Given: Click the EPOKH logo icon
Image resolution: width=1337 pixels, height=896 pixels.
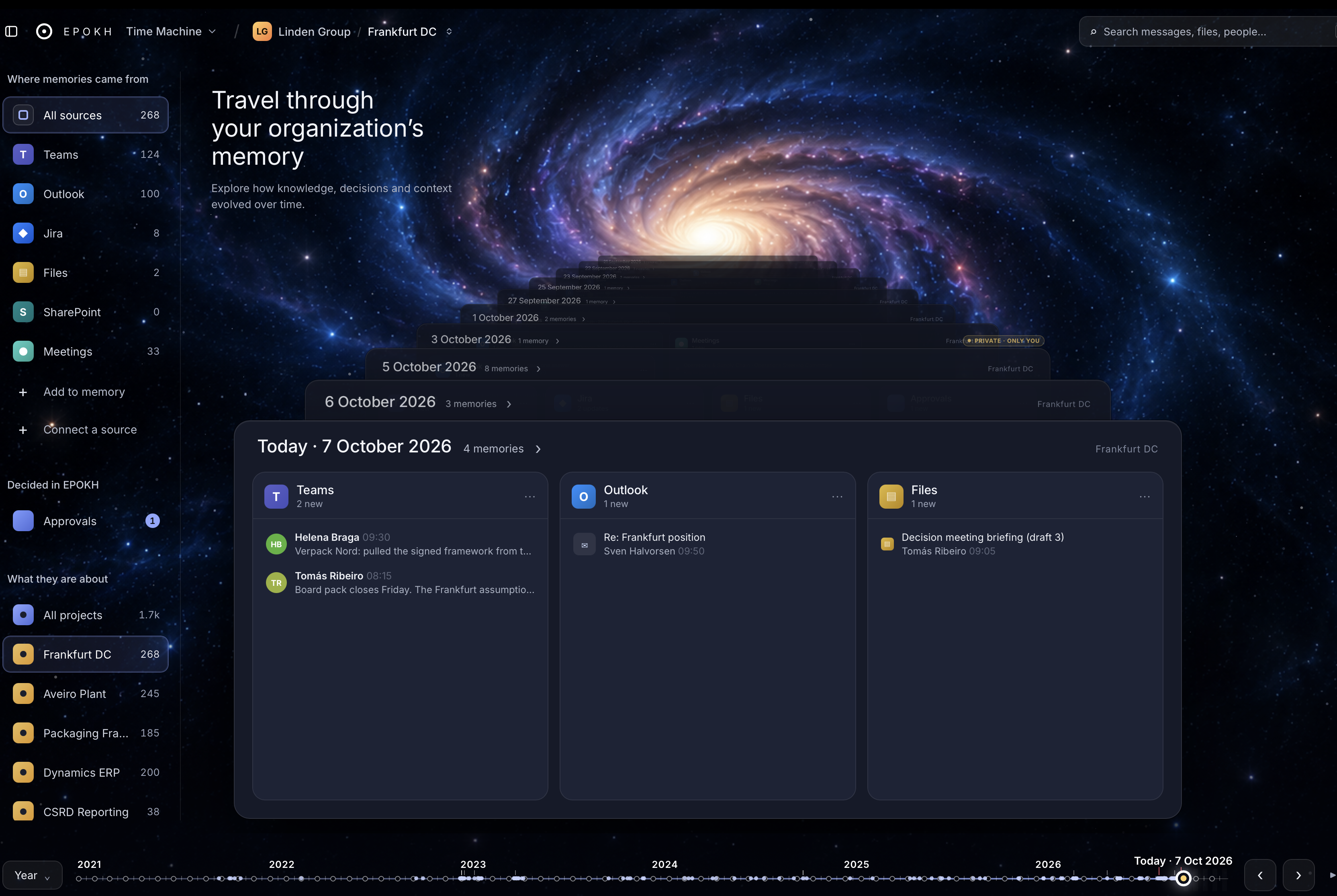Looking at the screenshot, I should click(x=44, y=31).
